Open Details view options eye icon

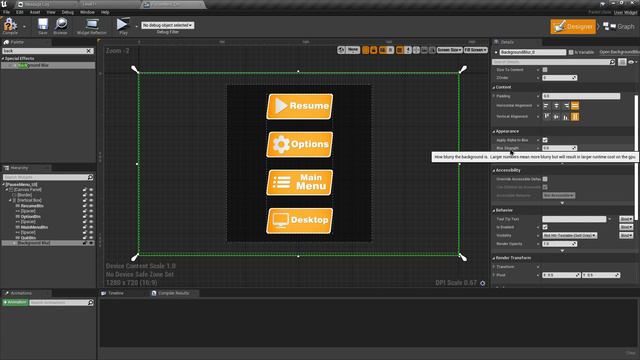tap(632, 62)
